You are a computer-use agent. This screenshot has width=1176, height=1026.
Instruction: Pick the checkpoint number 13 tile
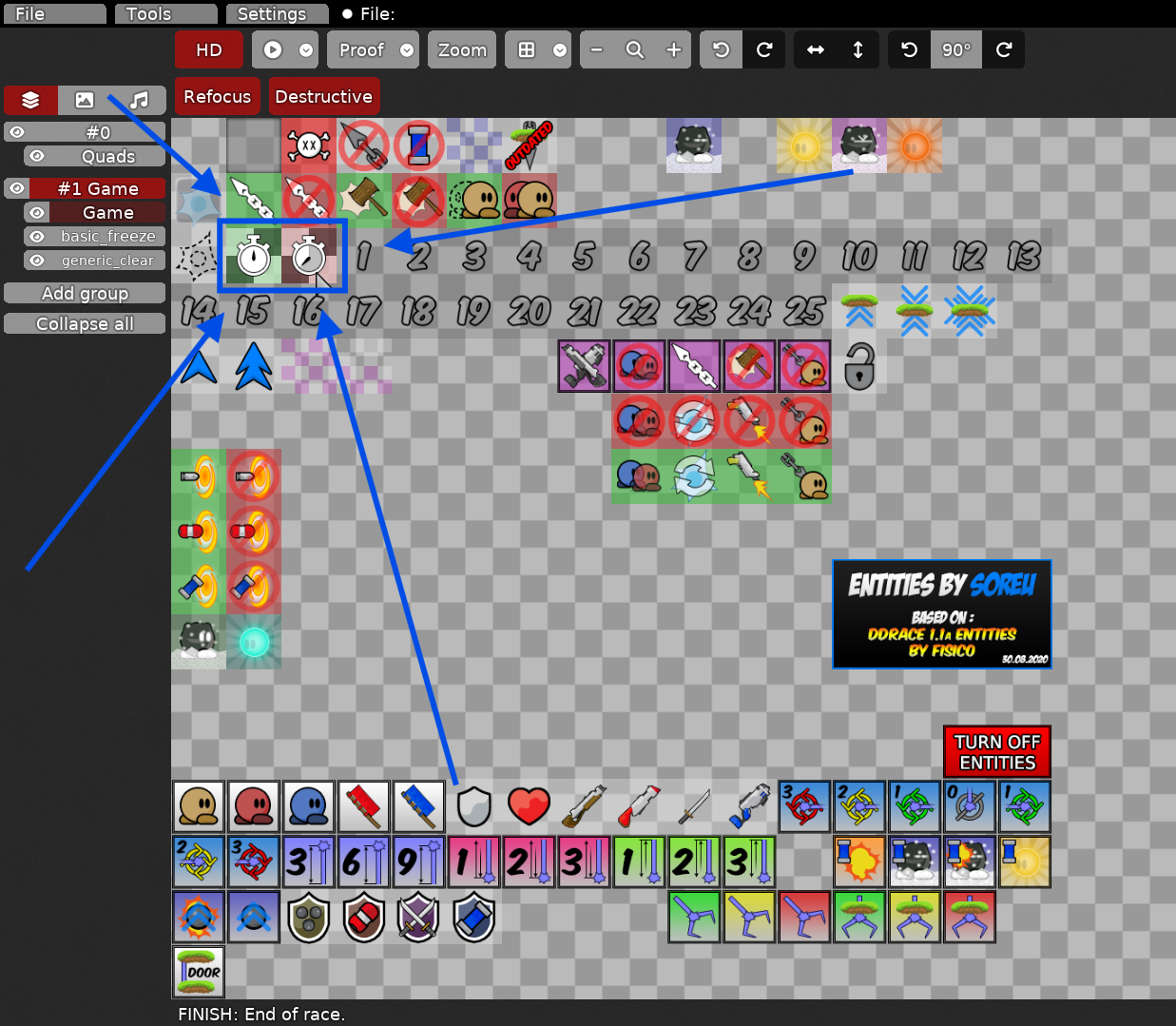pos(1024,256)
